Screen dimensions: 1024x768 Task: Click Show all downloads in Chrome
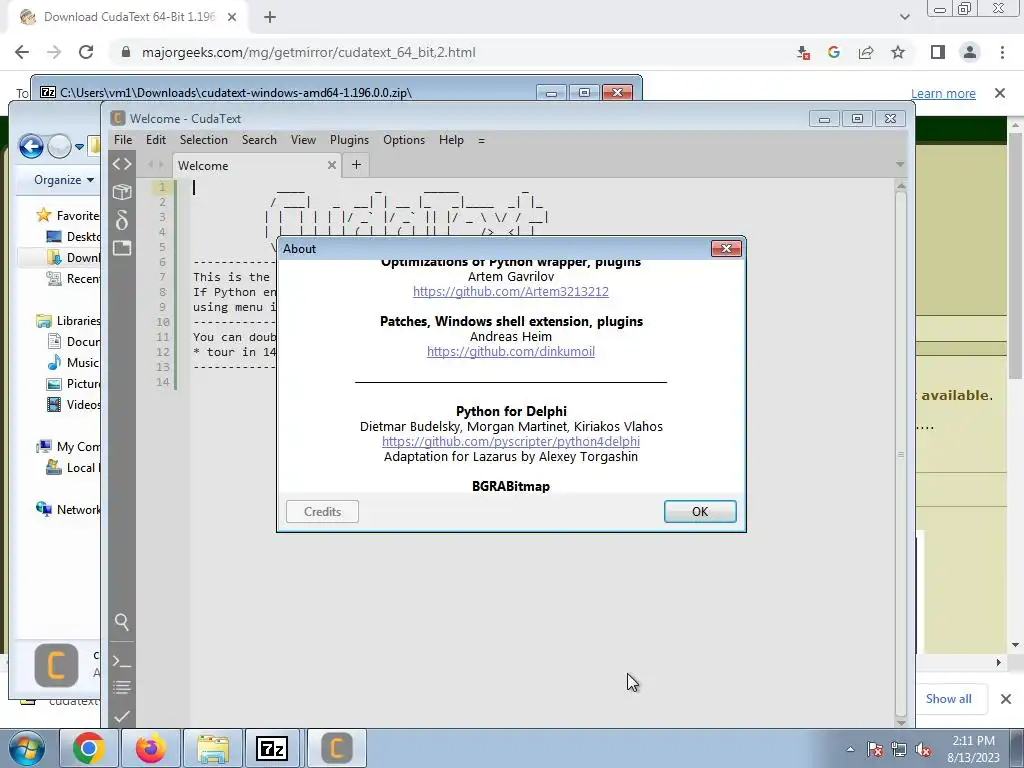[x=948, y=699]
